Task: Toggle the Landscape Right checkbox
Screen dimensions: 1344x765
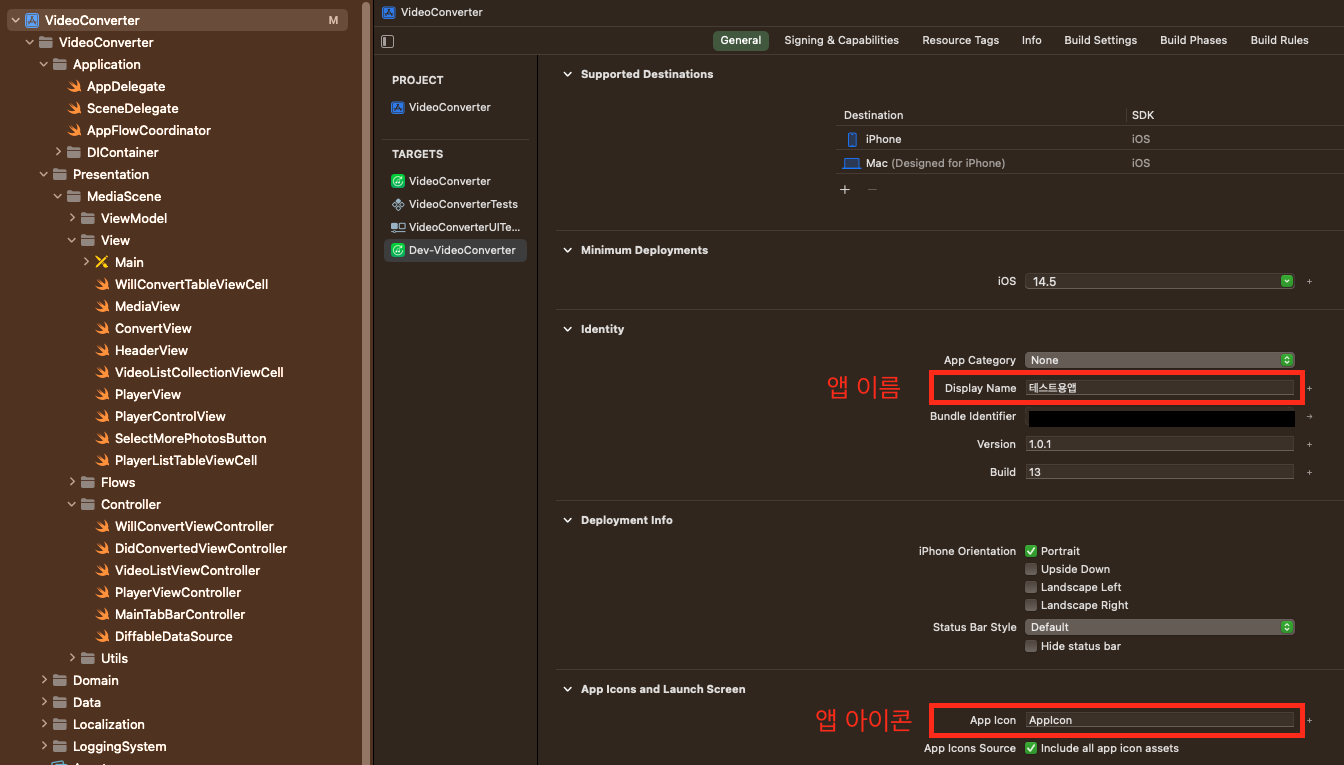Action: pos(1031,605)
